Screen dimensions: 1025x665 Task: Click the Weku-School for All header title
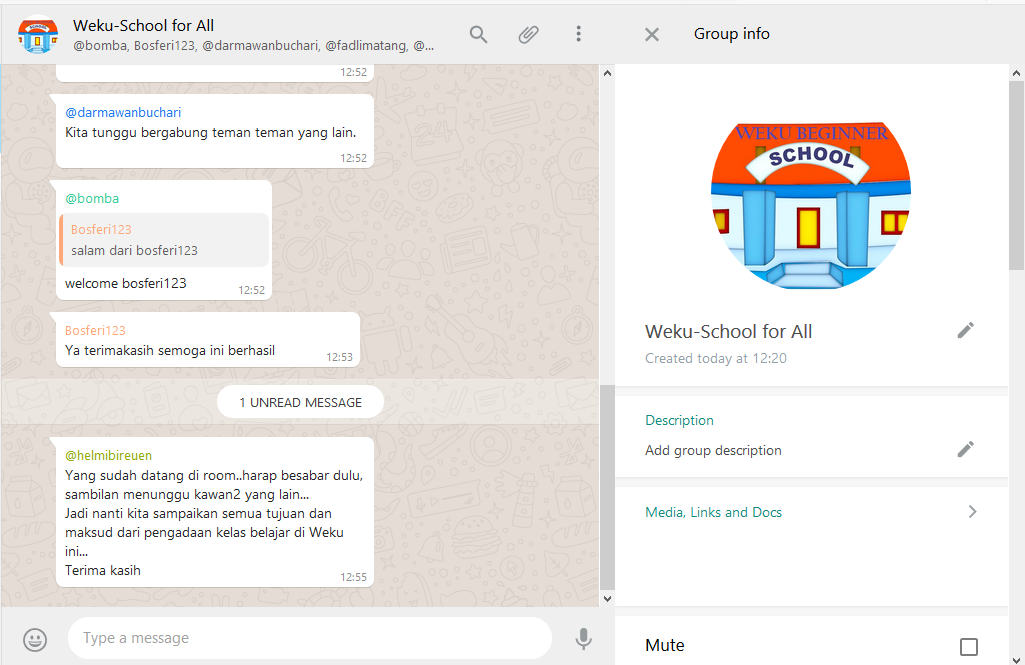tap(143, 26)
